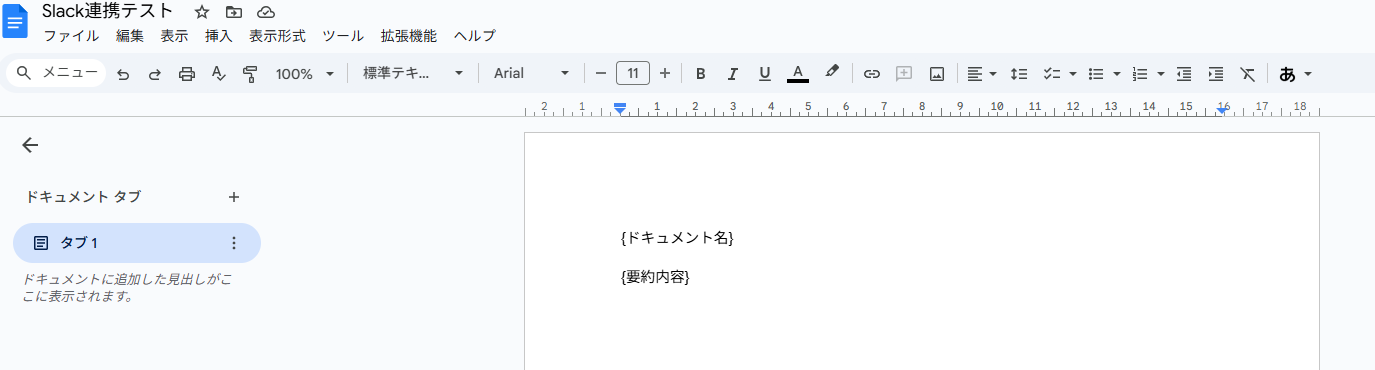
Task: Click the font size field showing 11
Action: [x=633, y=73]
